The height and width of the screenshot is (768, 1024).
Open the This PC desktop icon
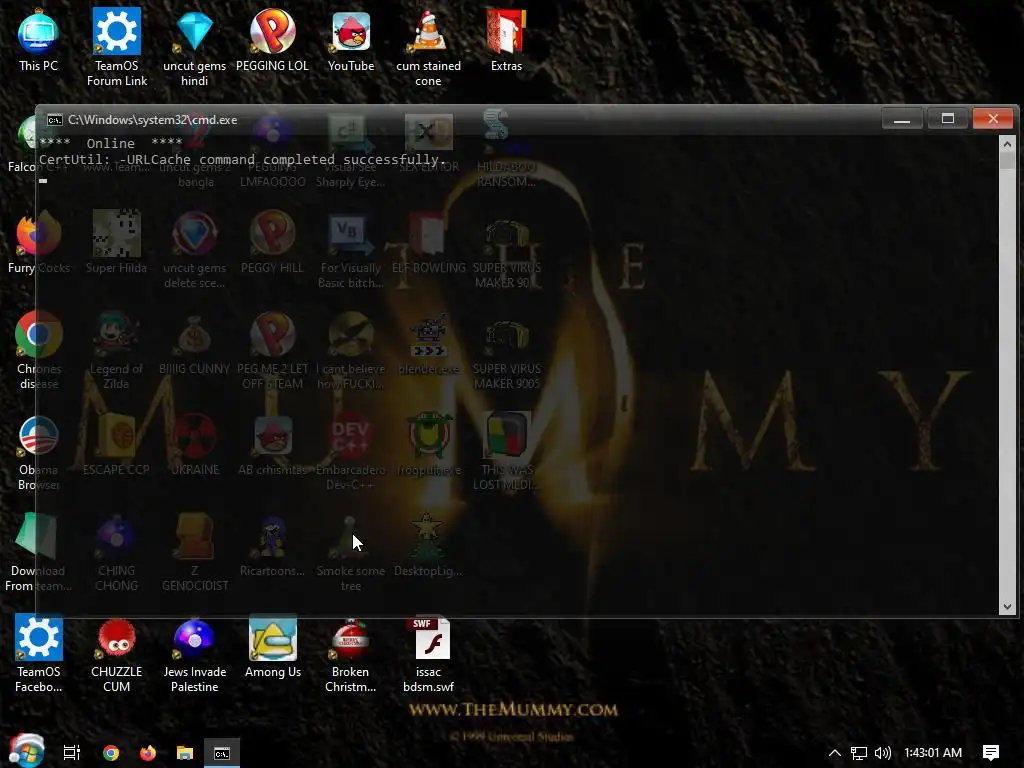point(38,40)
